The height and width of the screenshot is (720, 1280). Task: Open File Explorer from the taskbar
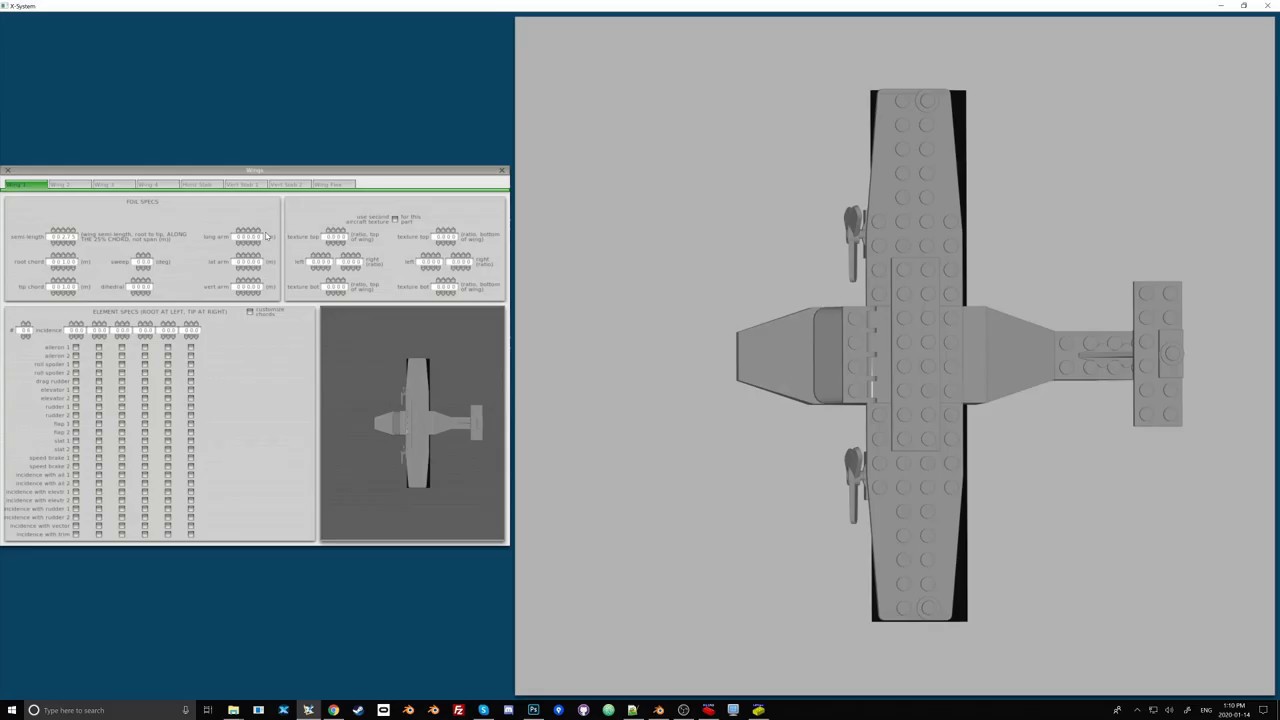(x=233, y=710)
